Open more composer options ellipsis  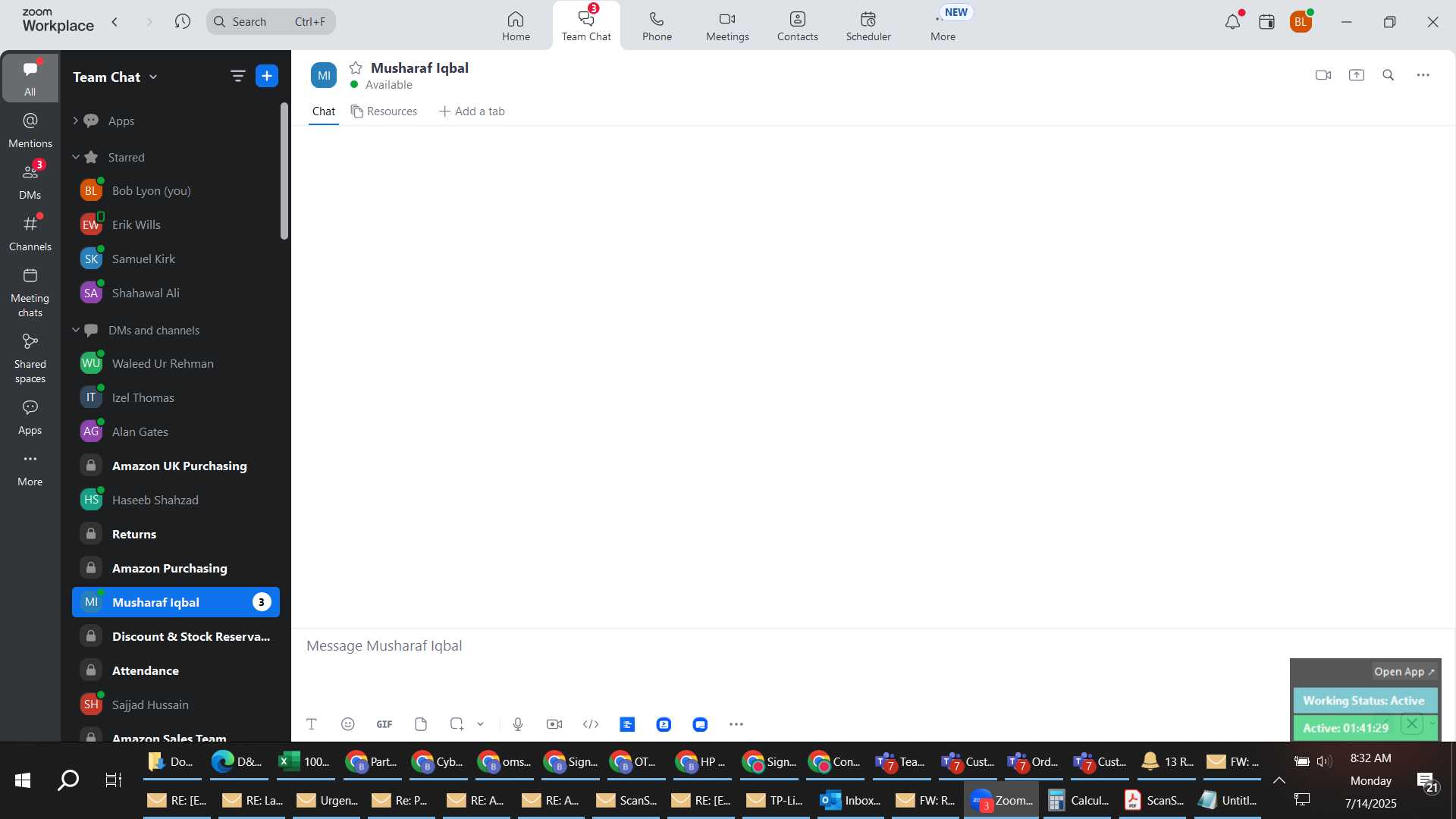(736, 724)
